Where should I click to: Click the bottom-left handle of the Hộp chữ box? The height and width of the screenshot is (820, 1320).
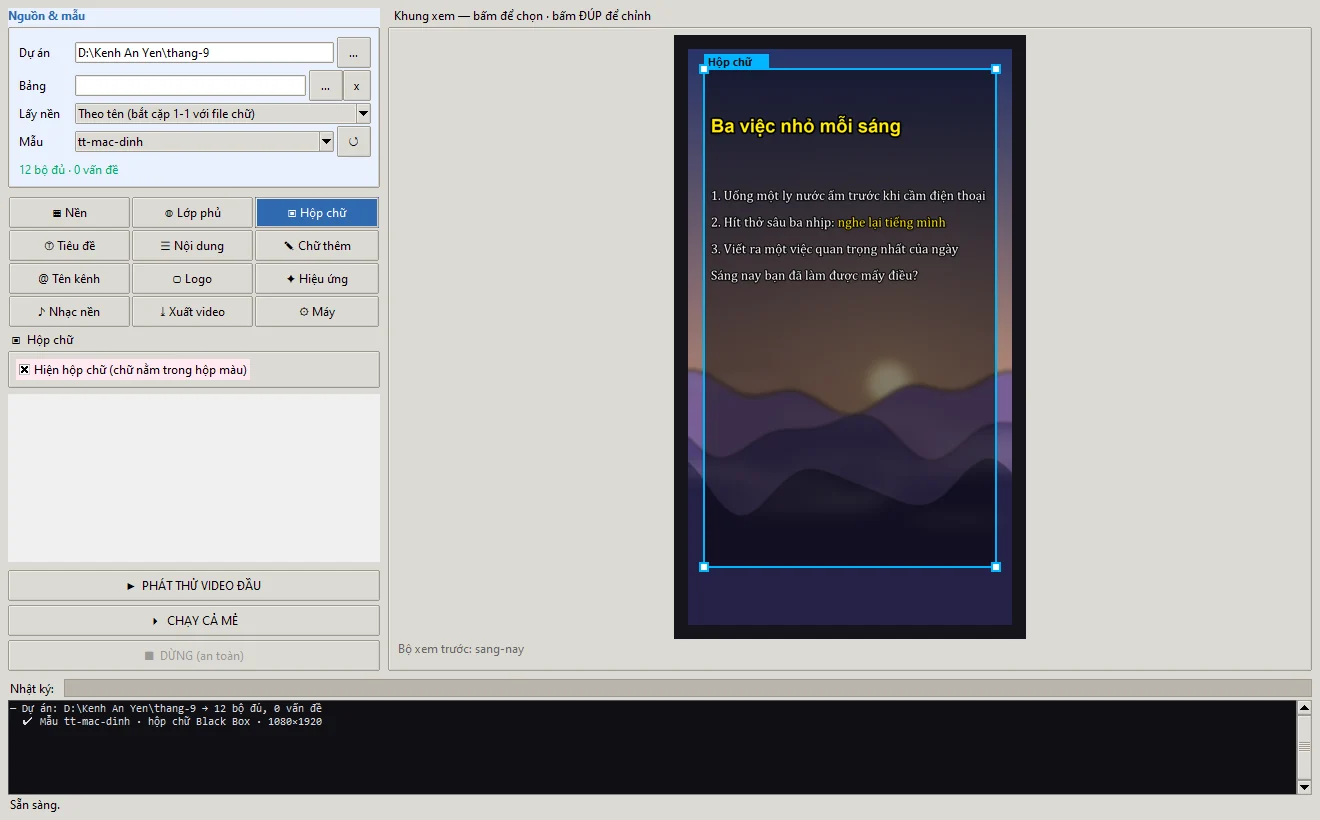point(704,567)
